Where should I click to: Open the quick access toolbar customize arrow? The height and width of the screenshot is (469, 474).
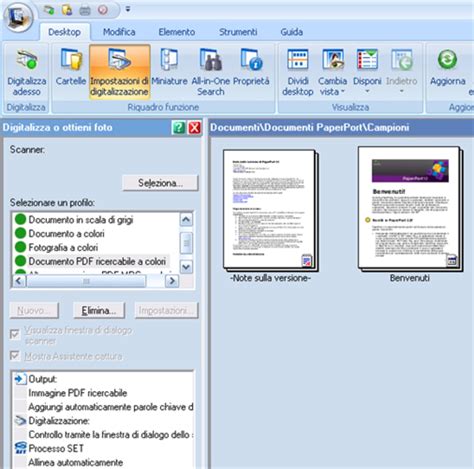point(127,9)
